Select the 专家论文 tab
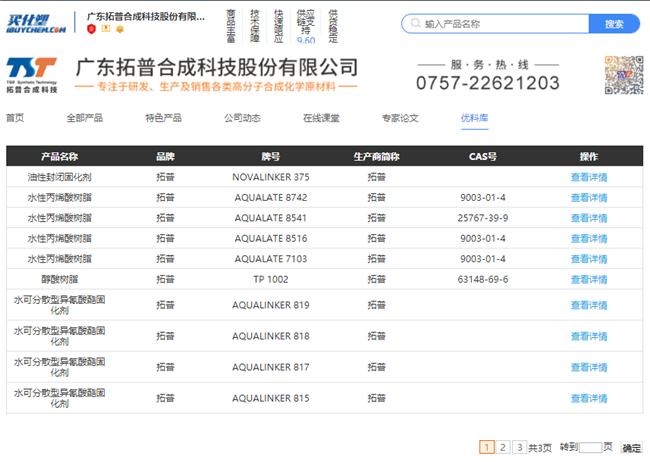650x462 pixels. click(x=400, y=118)
